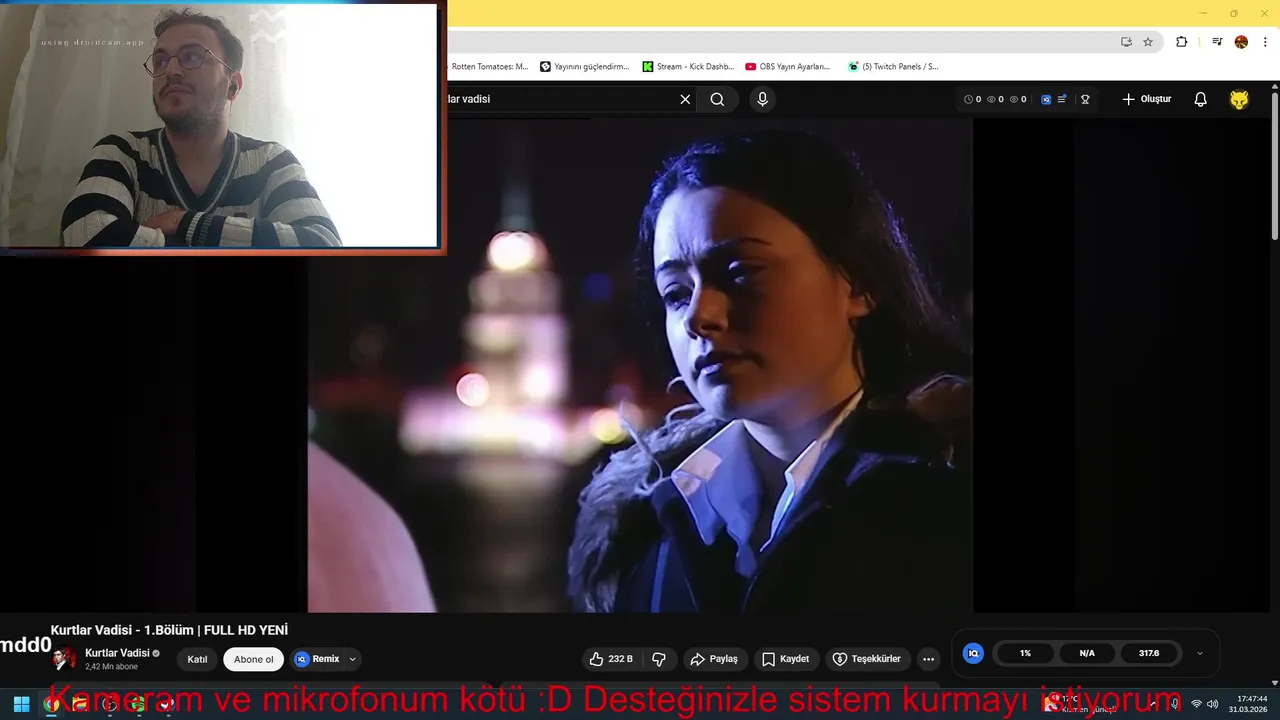Open the Rotten Tomatoes bookmark
The height and width of the screenshot is (720, 1280).
point(489,67)
